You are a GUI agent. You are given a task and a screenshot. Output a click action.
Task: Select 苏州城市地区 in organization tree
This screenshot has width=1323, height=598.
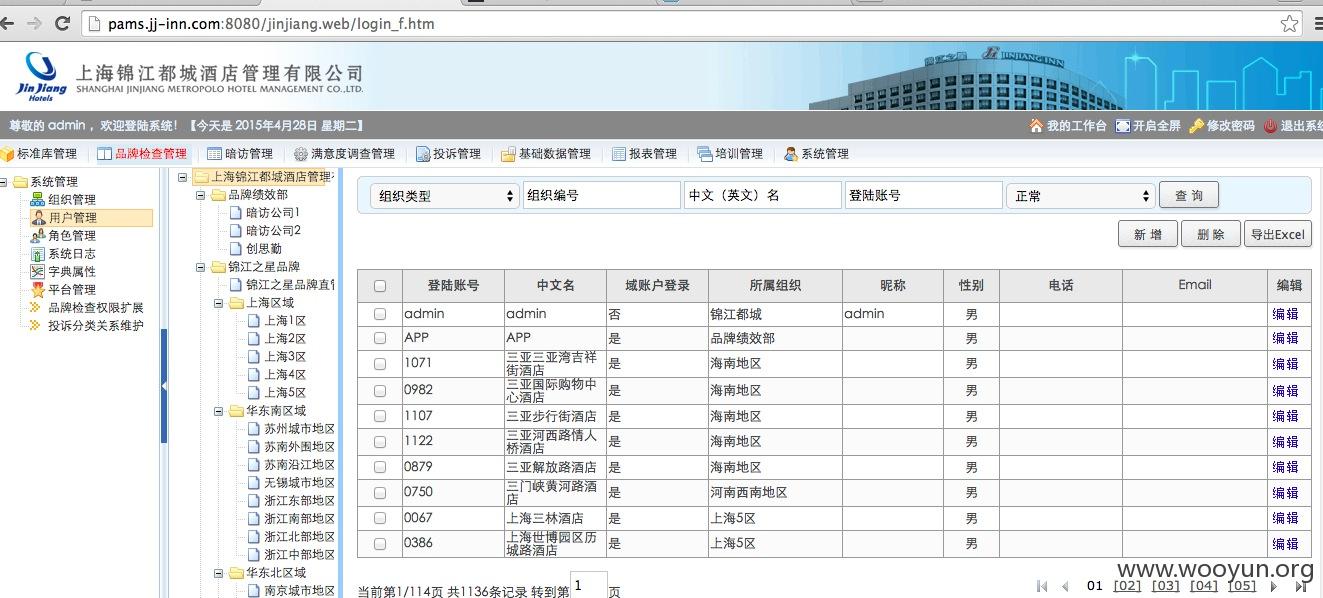299,429
